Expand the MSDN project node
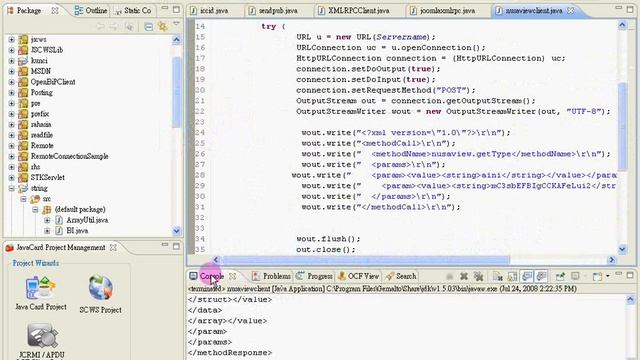640x360 pixels. click(x=11, y=71)
